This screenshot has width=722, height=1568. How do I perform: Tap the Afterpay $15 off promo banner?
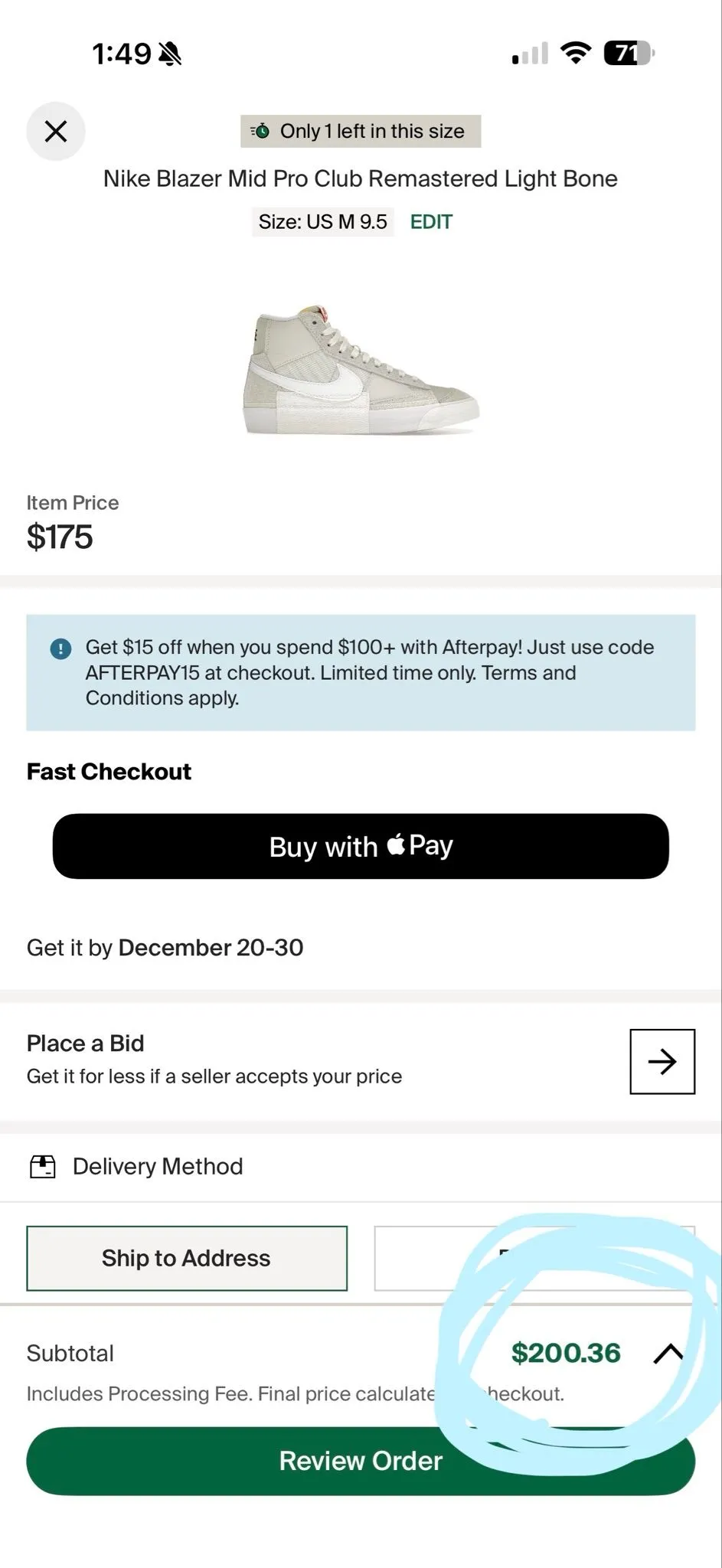click(x=361, y=672)
